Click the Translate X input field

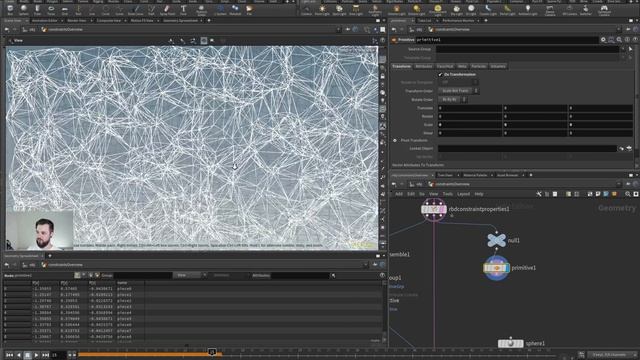pyautogui.click(x=469, y=108)
